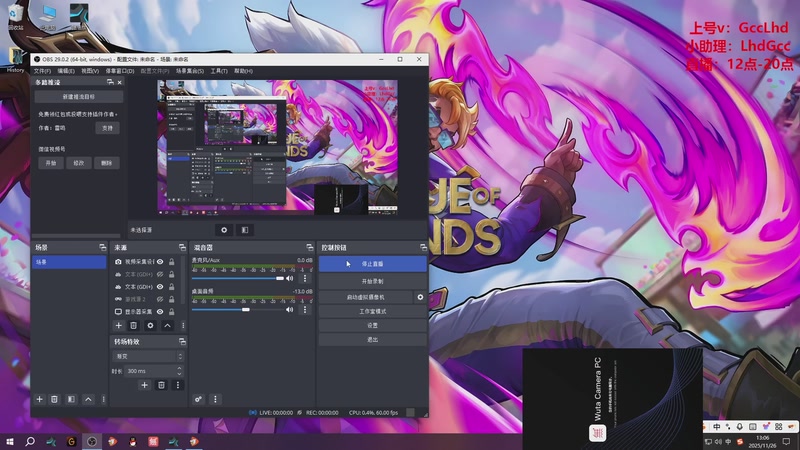Open the 场景集合(S) menu
800x450 pixels.
(x=190, y=71)
